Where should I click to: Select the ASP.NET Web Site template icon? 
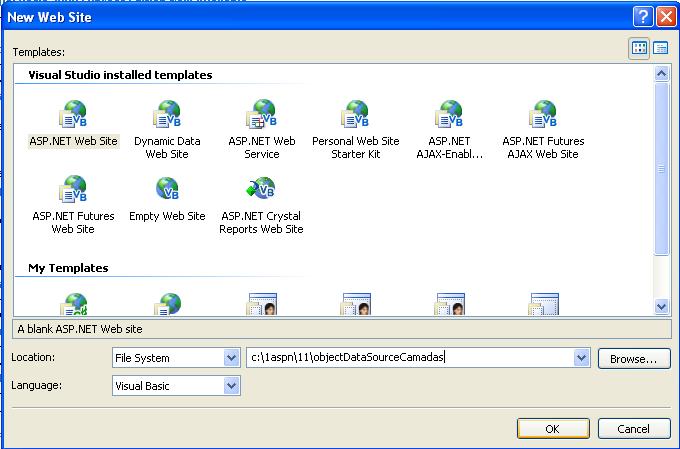(73, 114)
